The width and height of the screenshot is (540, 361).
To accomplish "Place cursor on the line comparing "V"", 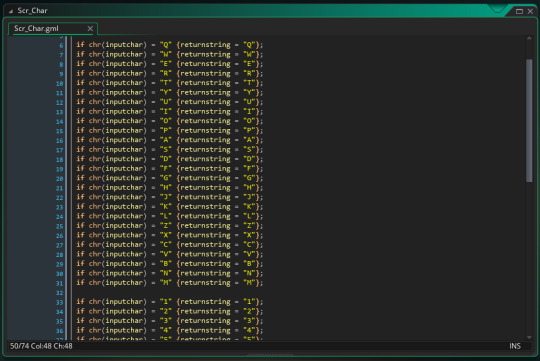I will pos(169,254).
